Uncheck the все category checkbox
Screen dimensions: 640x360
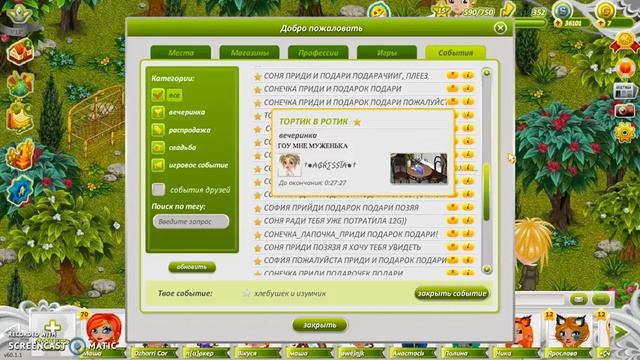coord(158,95)
